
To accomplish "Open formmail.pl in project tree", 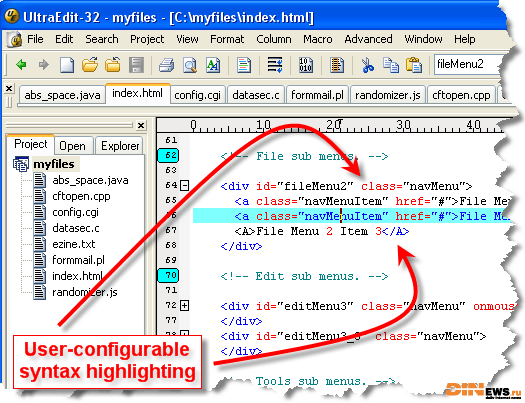I will pyautogui.click(x=78, y=260).
